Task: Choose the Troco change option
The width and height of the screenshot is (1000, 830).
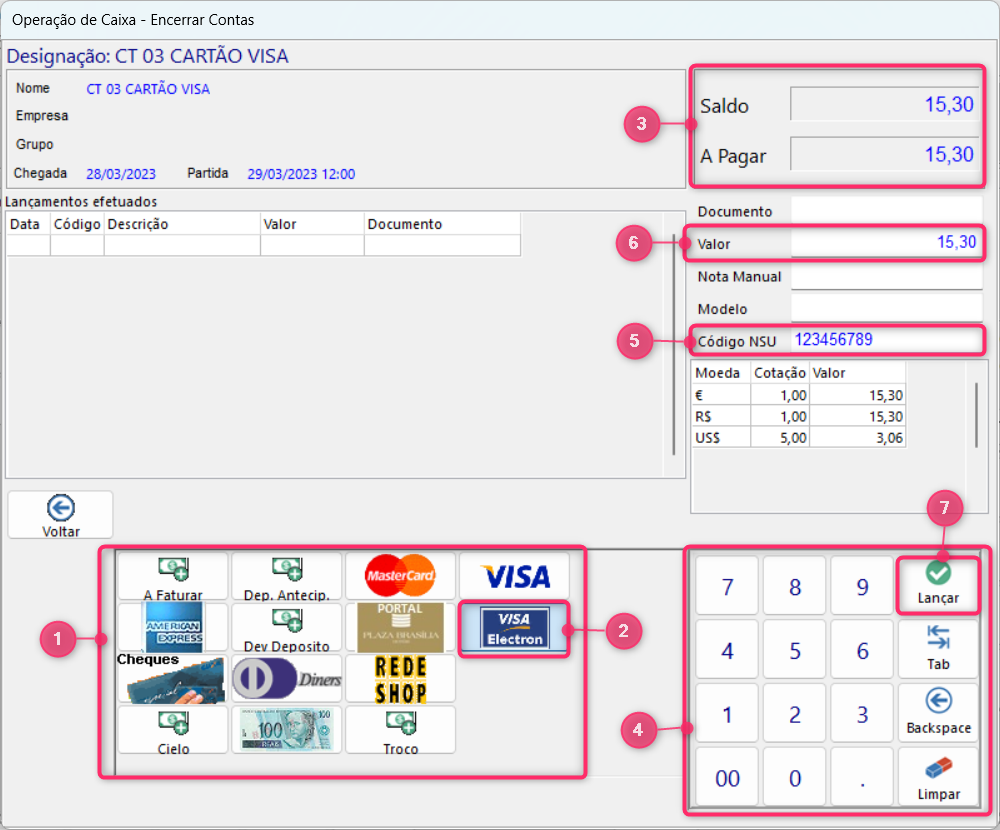Action: click(400, 730)
